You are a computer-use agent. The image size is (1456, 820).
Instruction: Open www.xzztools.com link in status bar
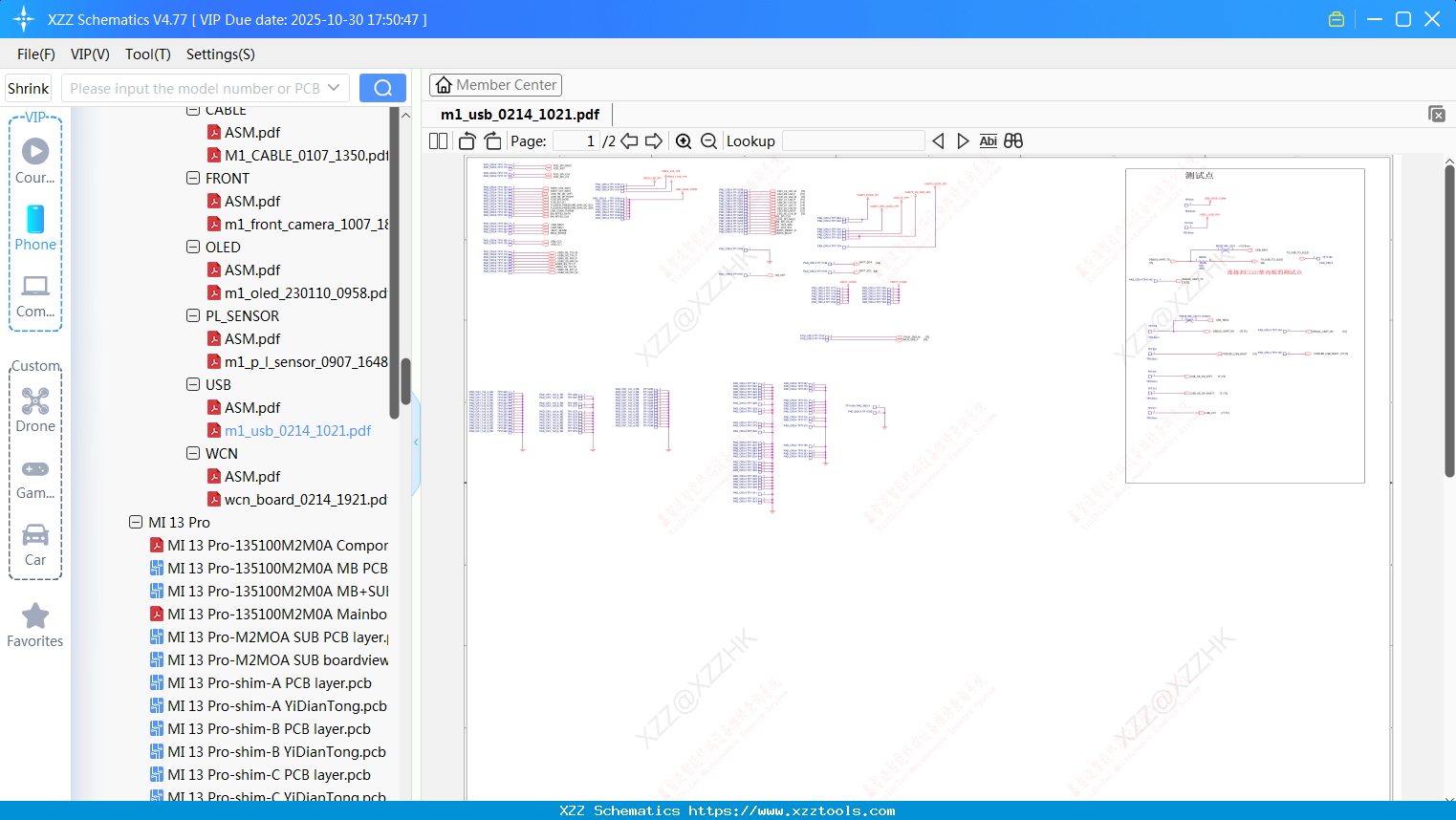[x=792, y=810]
